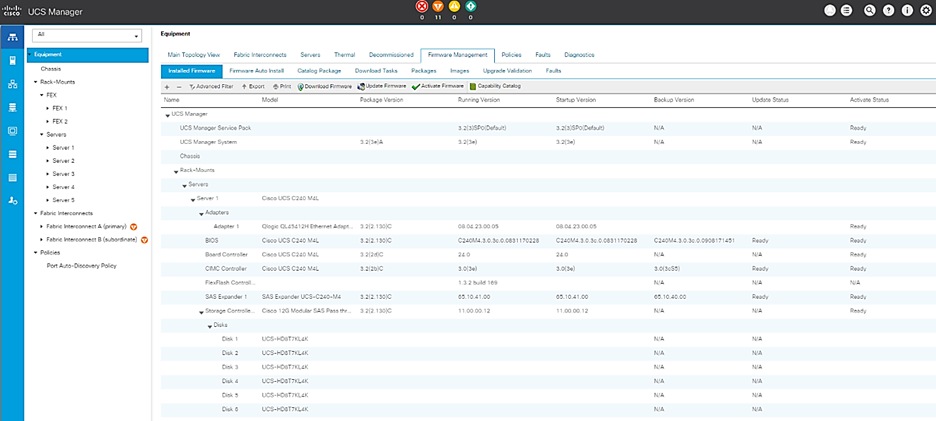Click Download Firmware toolbar button

[325, 87]
